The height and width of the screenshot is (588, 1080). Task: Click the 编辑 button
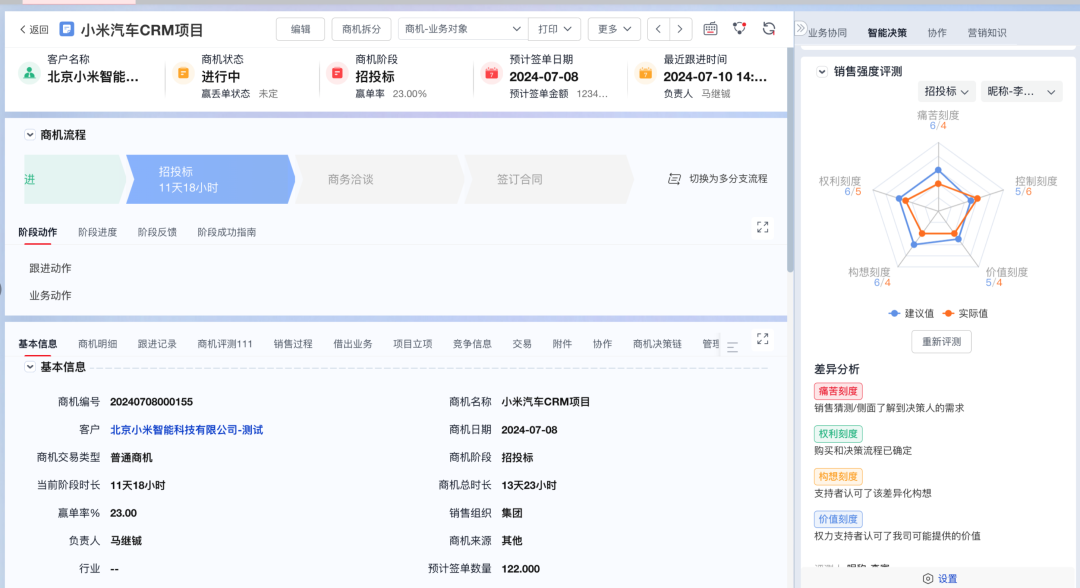(300, 29)
